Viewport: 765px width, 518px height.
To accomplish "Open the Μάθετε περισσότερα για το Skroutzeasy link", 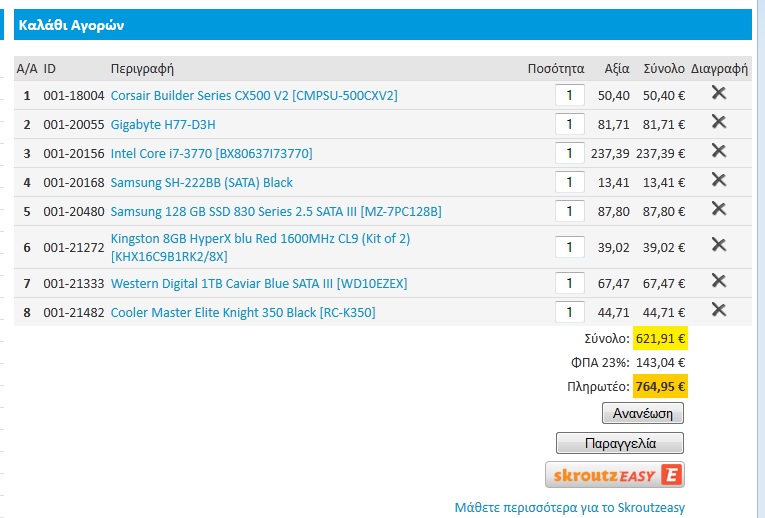I will 569,508.
